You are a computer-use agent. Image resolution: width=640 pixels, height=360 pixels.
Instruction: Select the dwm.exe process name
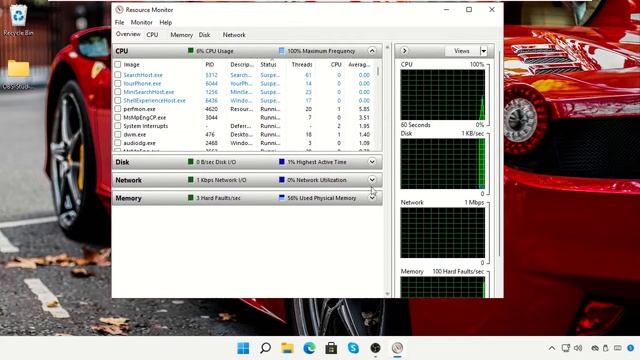(135, 134)
